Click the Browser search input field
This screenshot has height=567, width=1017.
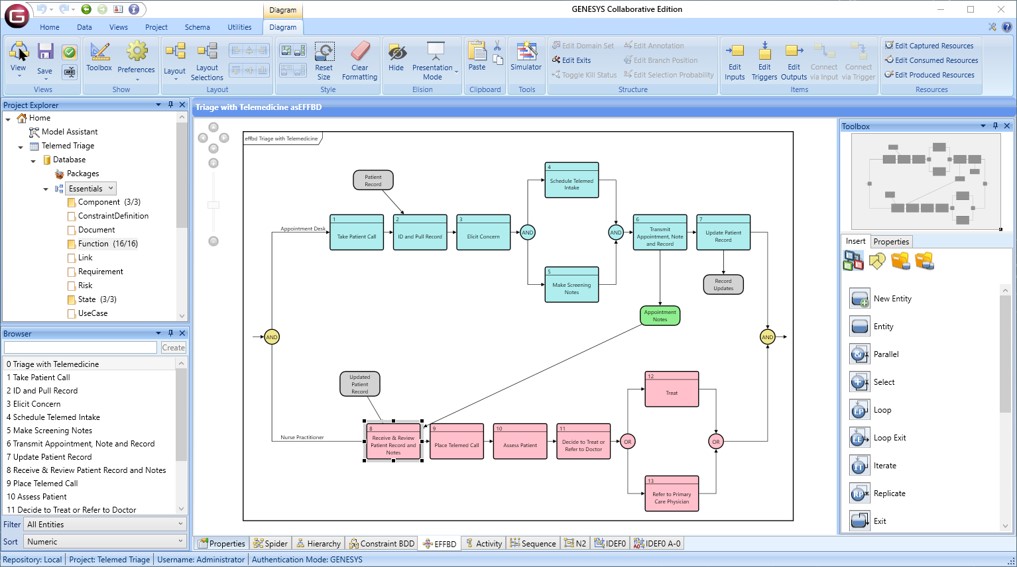coord(81,348)
